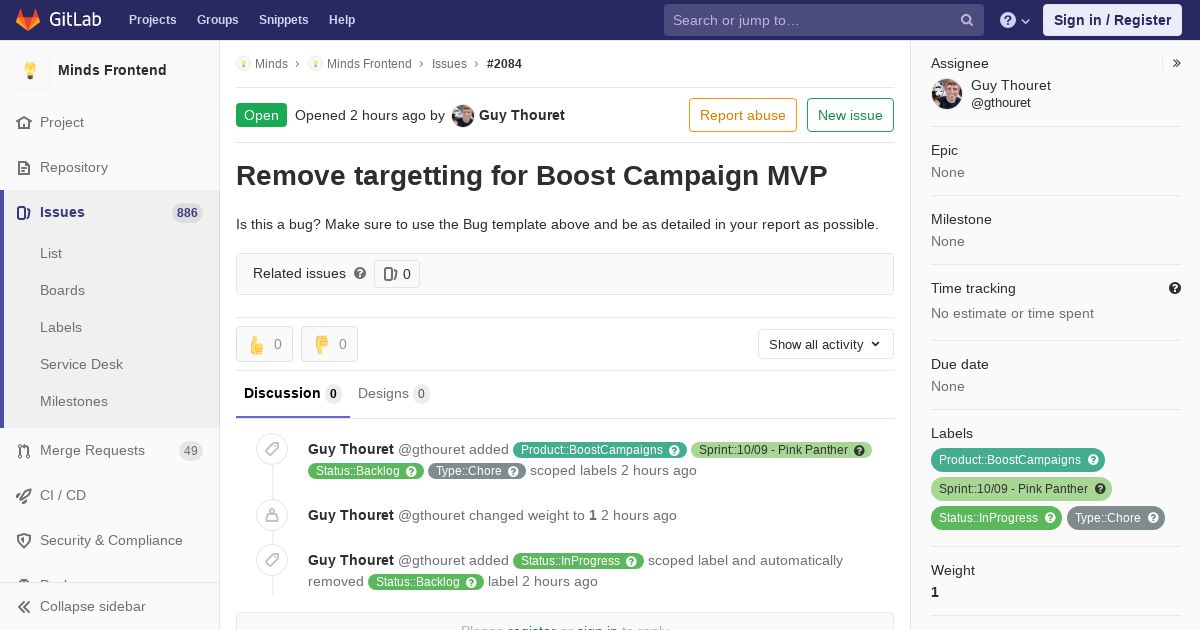Click the CI / CD rocket icon
The height and width of the screenshot is (630, 1200).
pyautogui.click(x=24, y=495)
